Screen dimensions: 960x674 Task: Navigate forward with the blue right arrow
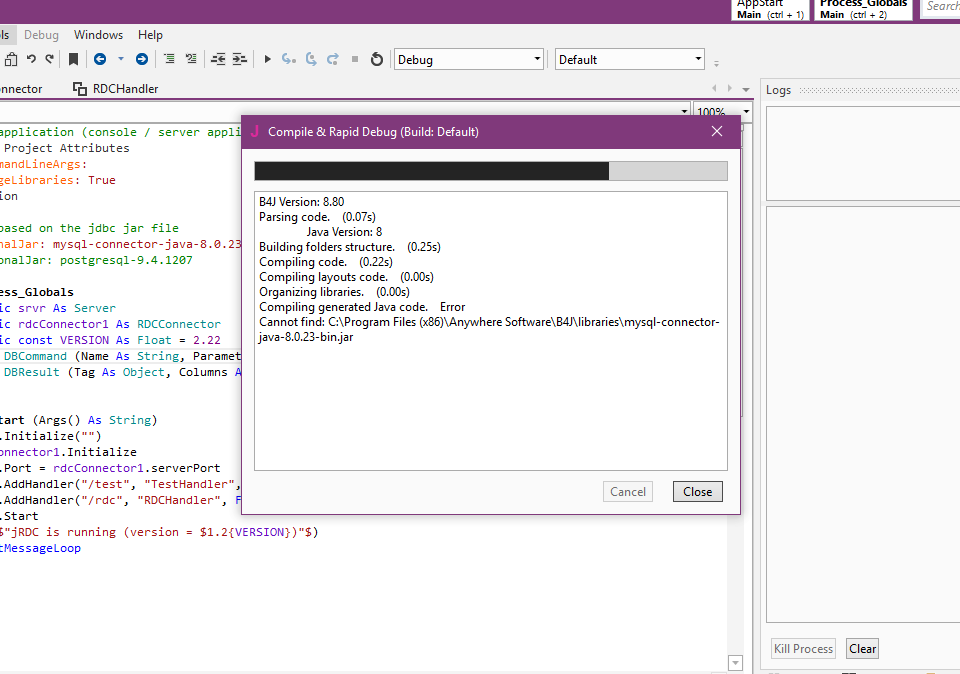click(x=141, y=59)
